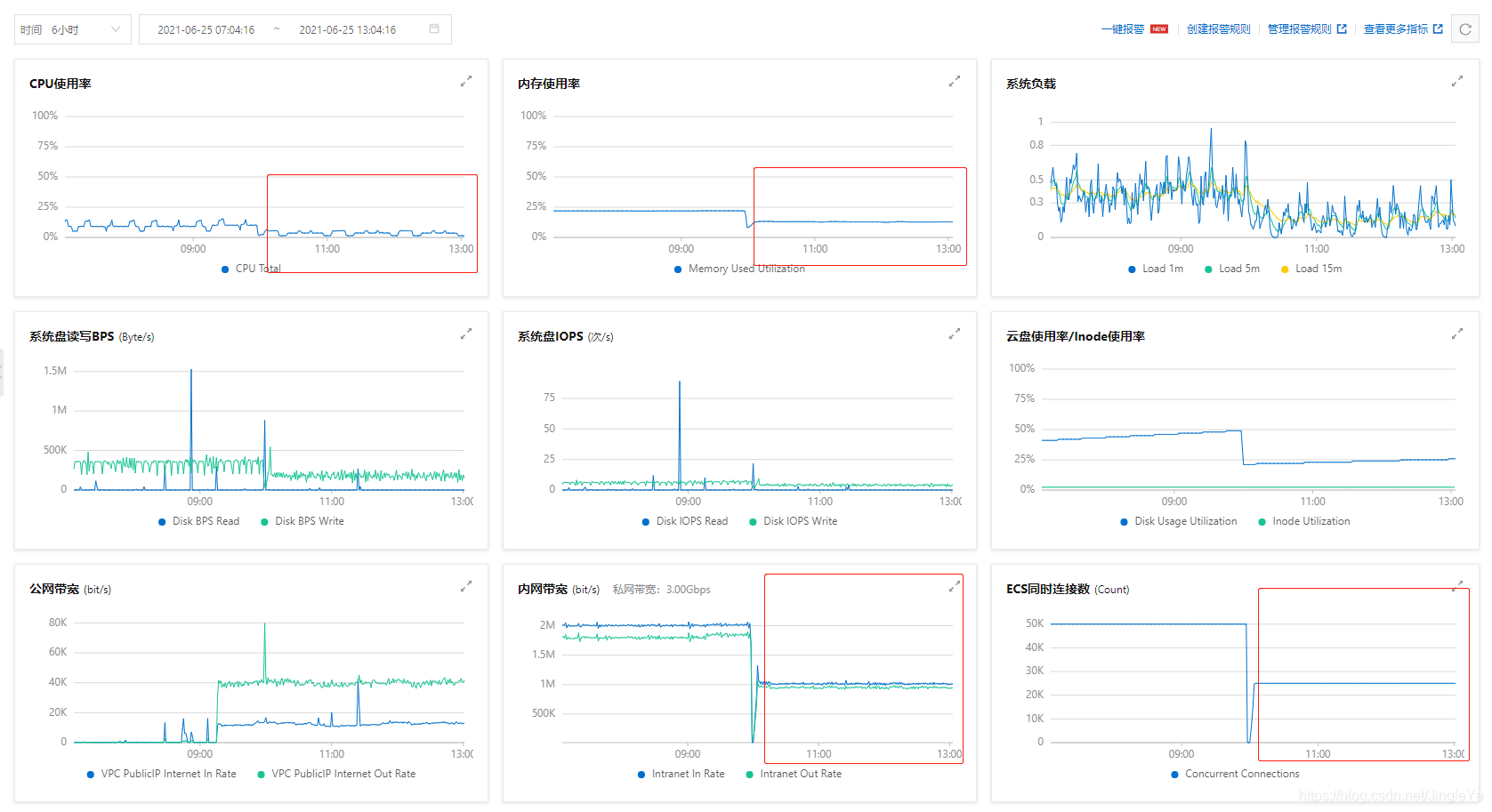Toggle the Intranet In Rate legend series

[681, 774]
